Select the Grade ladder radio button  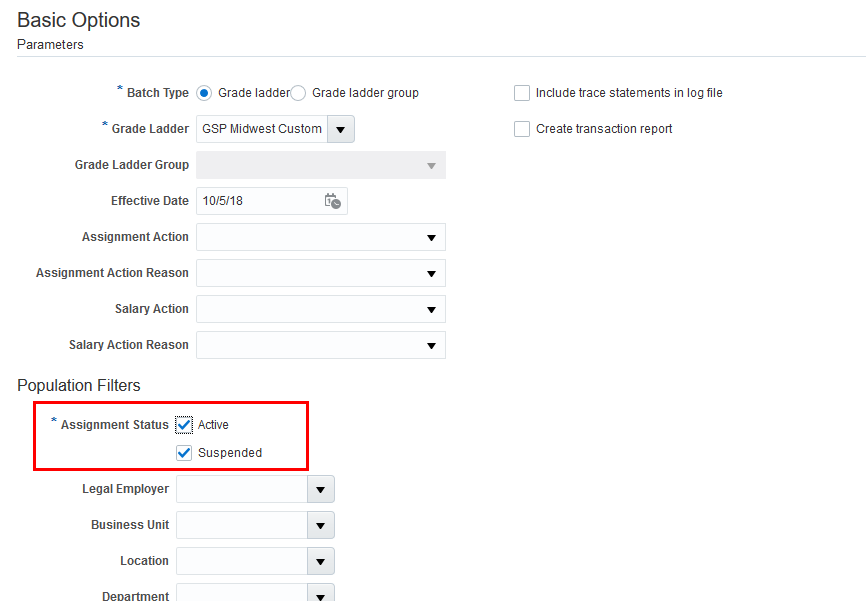(205, 93)
